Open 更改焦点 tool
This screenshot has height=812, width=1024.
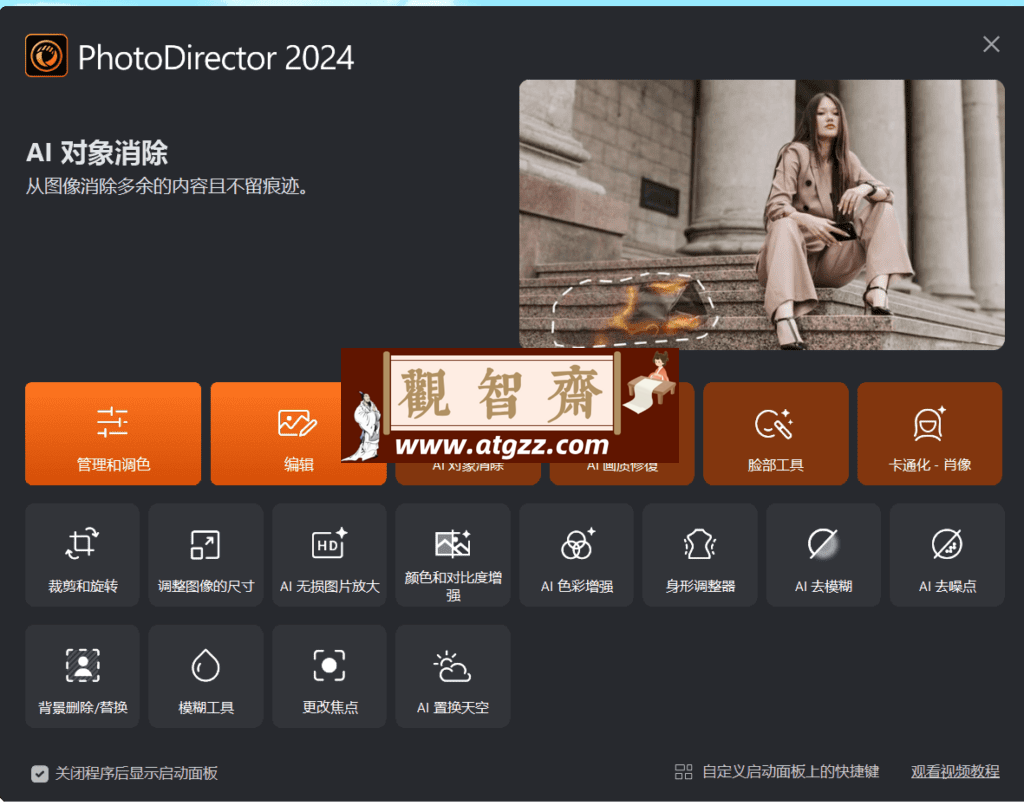tap(329, 677)
